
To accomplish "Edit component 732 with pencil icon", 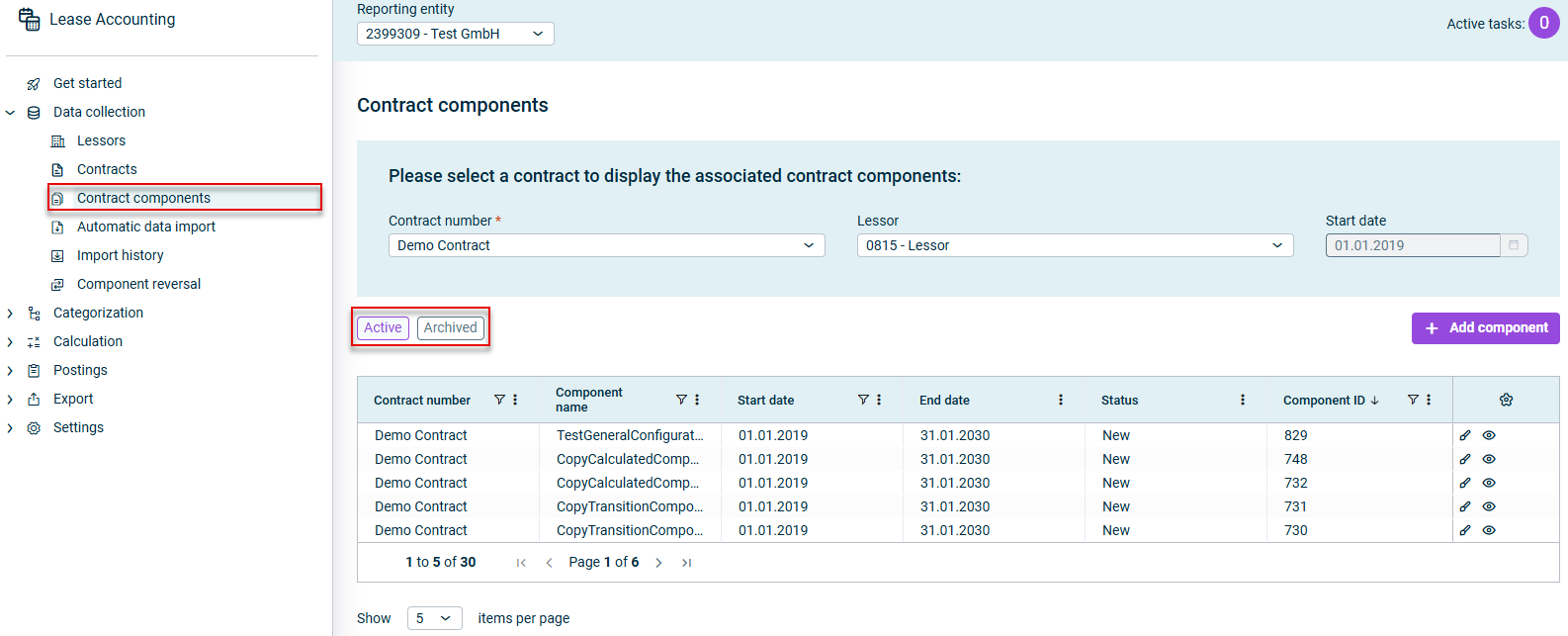I will (x=1465, y=483).
